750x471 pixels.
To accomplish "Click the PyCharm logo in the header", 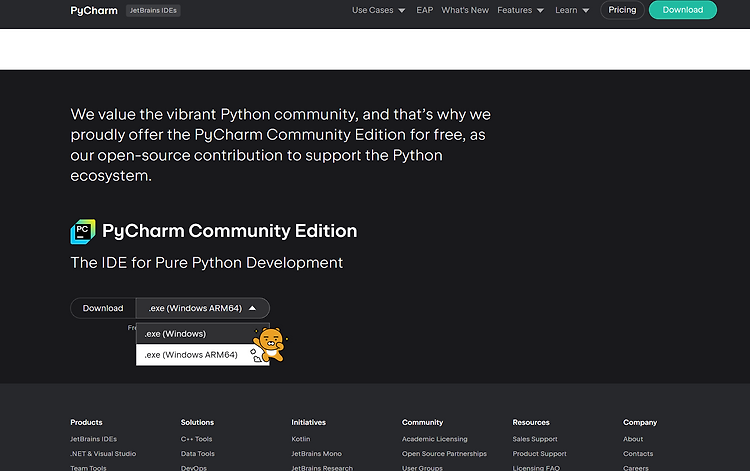I will pos(94,11).
